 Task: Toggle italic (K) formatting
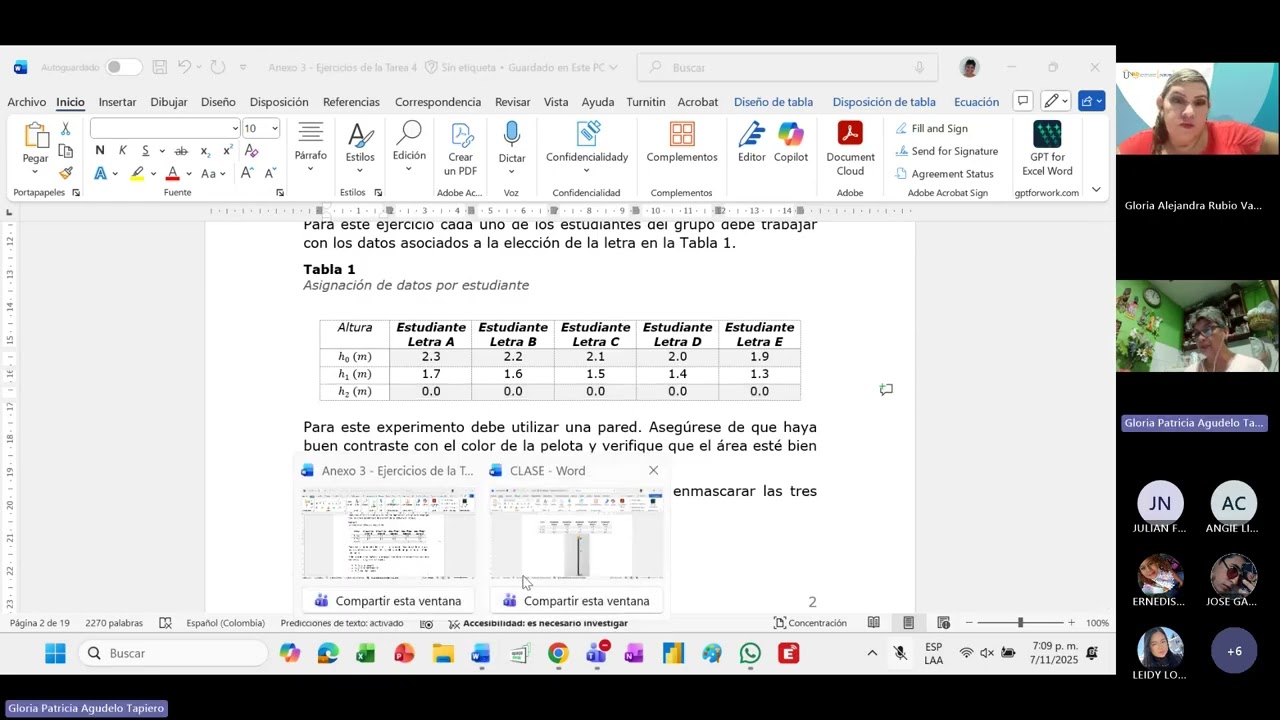122,151
